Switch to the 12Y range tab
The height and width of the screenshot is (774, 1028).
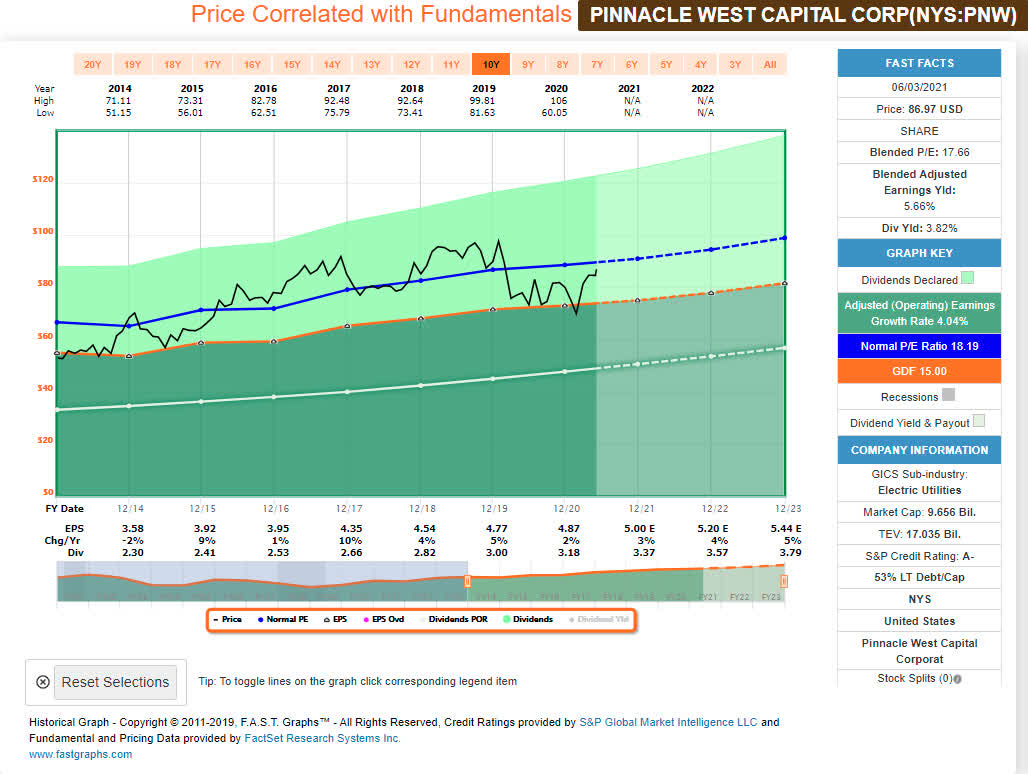[x=412, y=64]
